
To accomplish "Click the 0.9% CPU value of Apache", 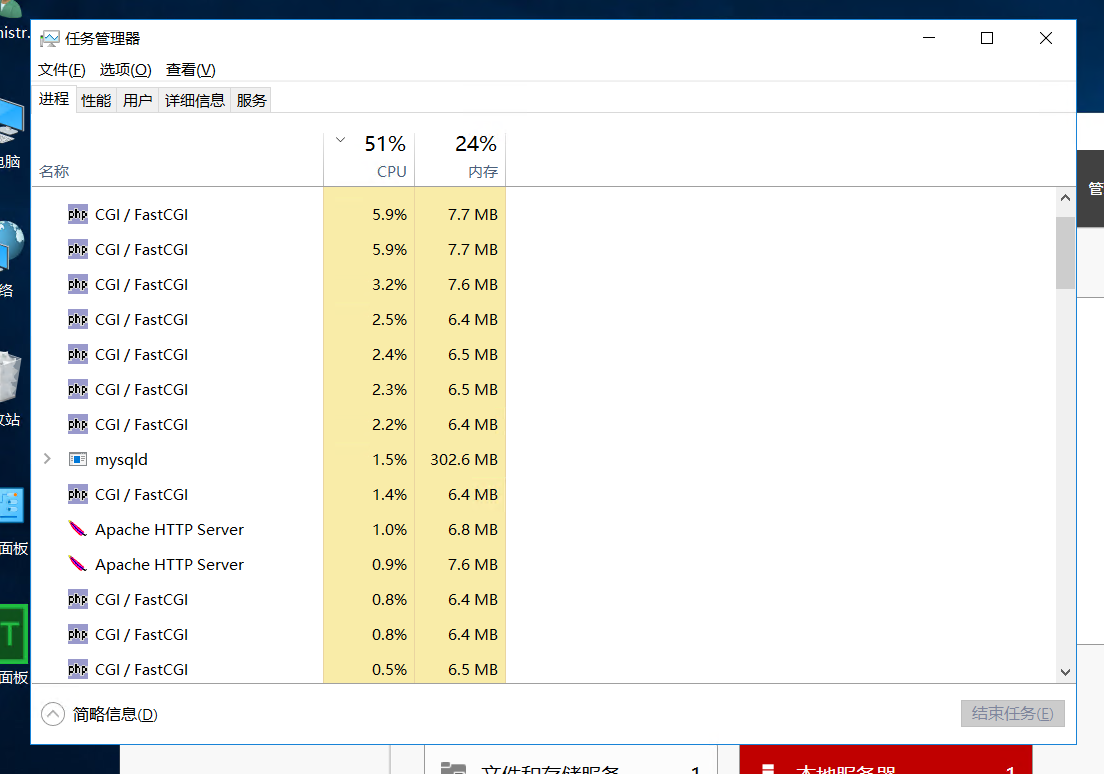I will [389, 565].
